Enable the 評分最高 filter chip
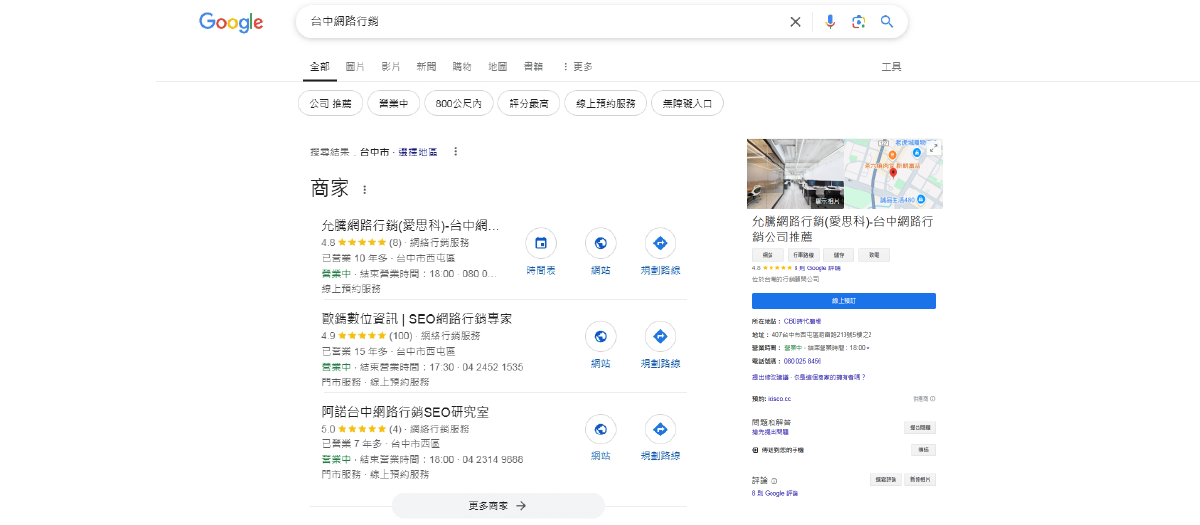 pyautogui.click(x=528, y=103)
